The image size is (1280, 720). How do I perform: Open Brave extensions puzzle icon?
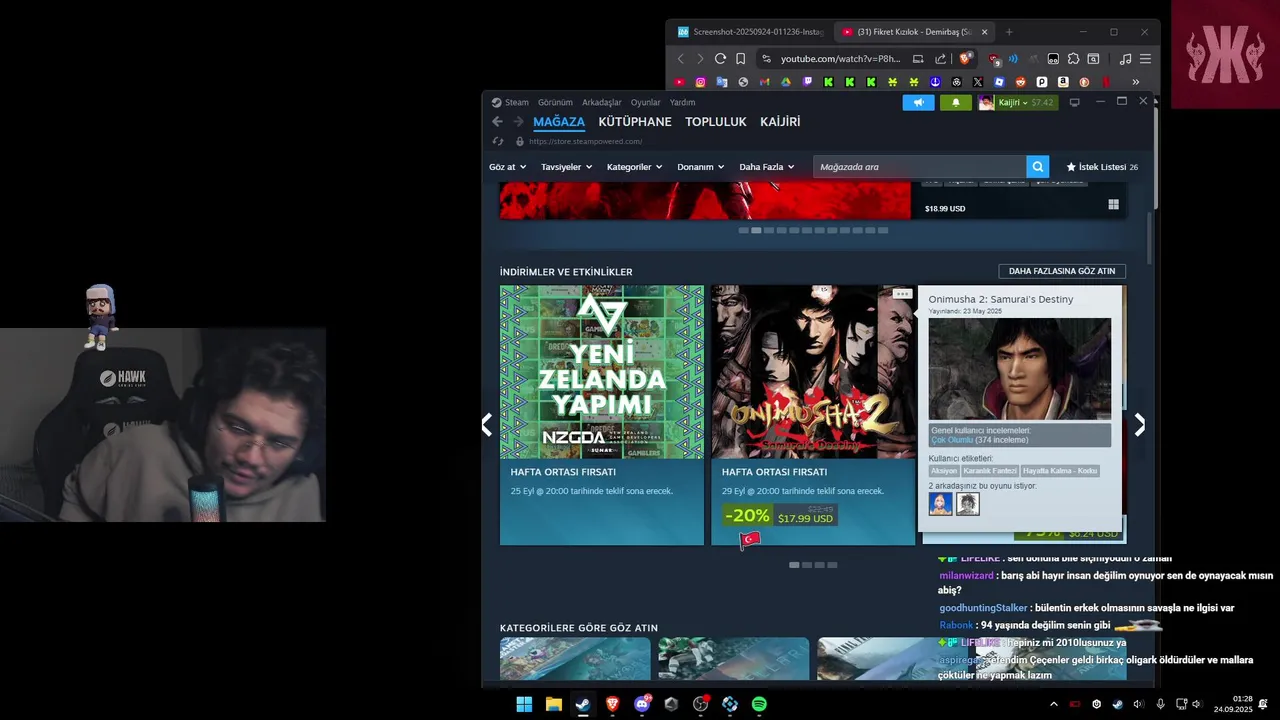(x=1073, y=59)
